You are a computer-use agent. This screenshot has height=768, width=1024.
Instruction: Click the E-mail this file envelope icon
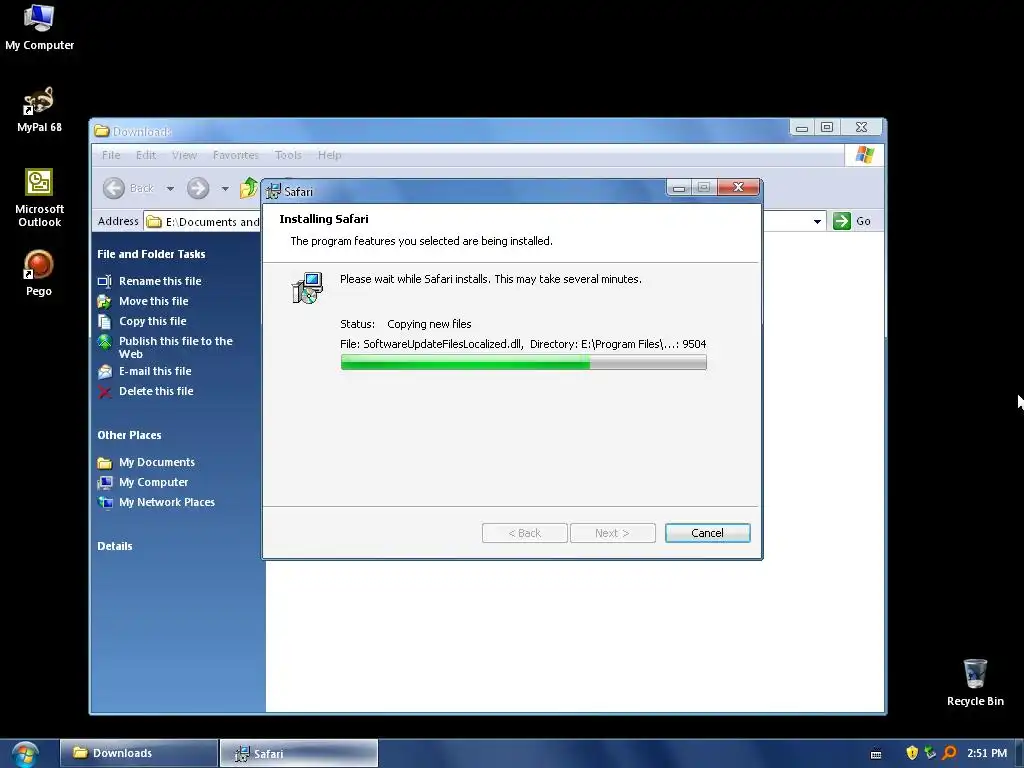click(104, 372)
